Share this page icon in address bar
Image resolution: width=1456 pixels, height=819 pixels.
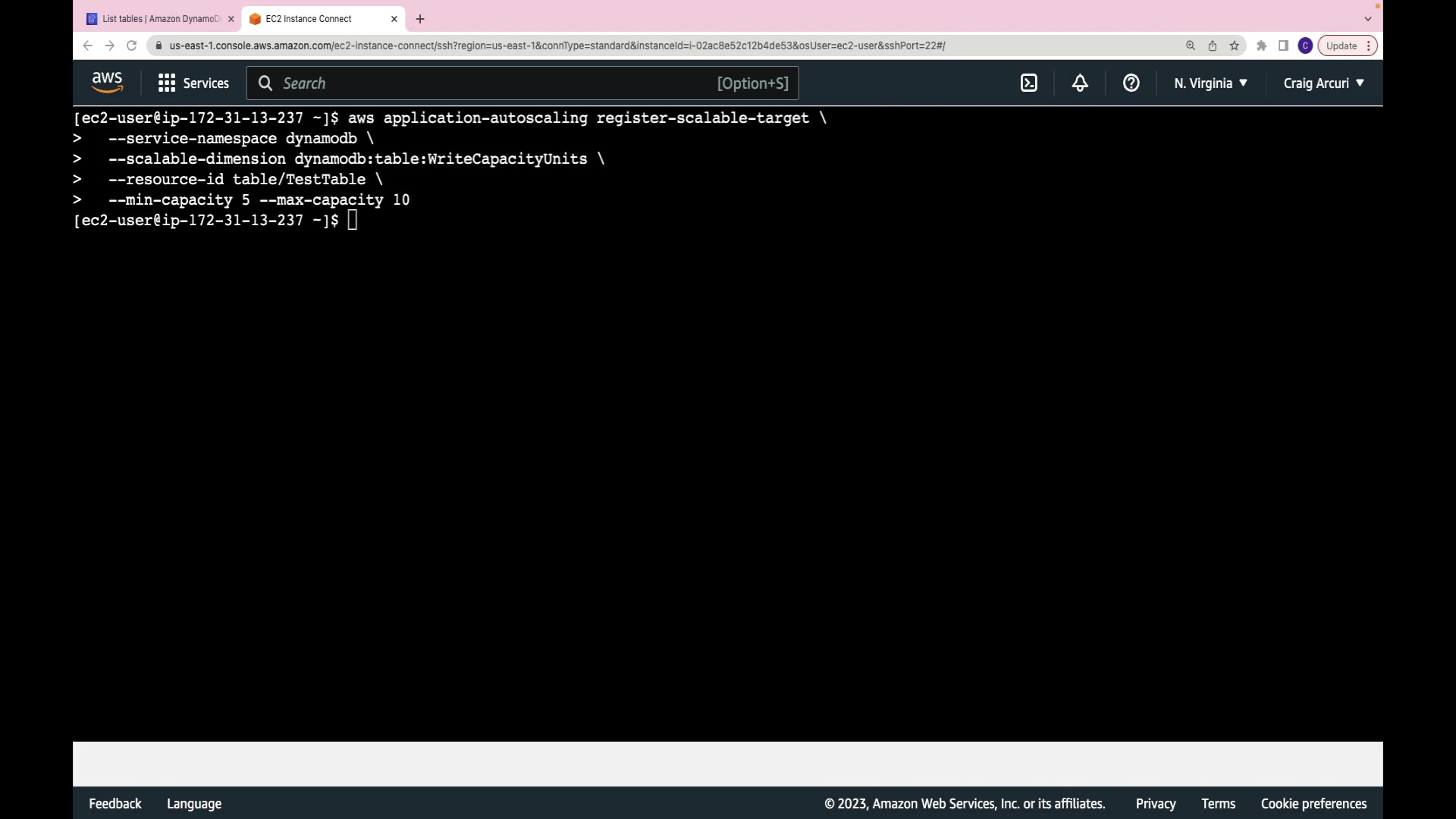[1213, 46]
